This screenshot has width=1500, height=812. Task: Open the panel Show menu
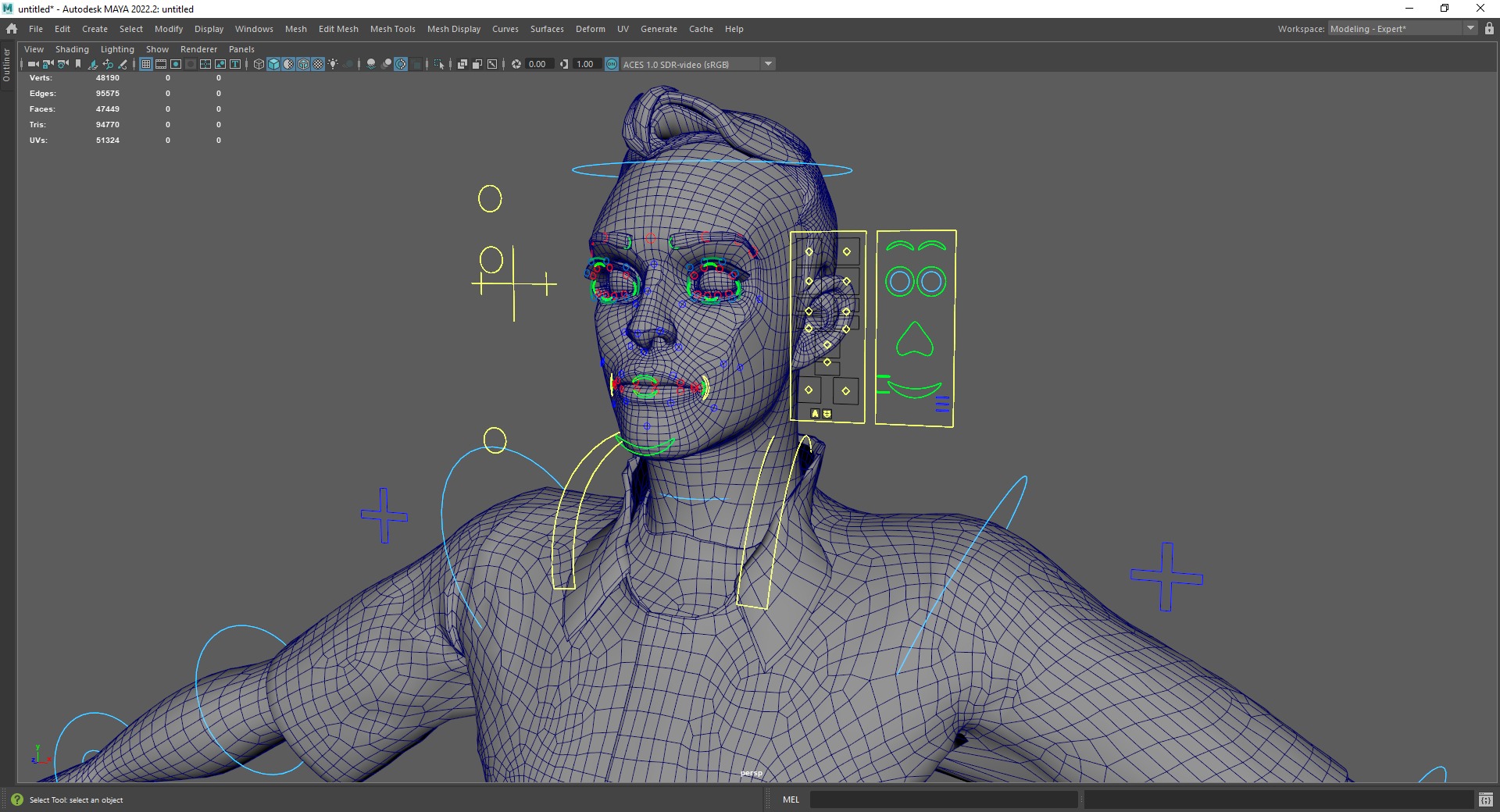(x=157, y=49)
